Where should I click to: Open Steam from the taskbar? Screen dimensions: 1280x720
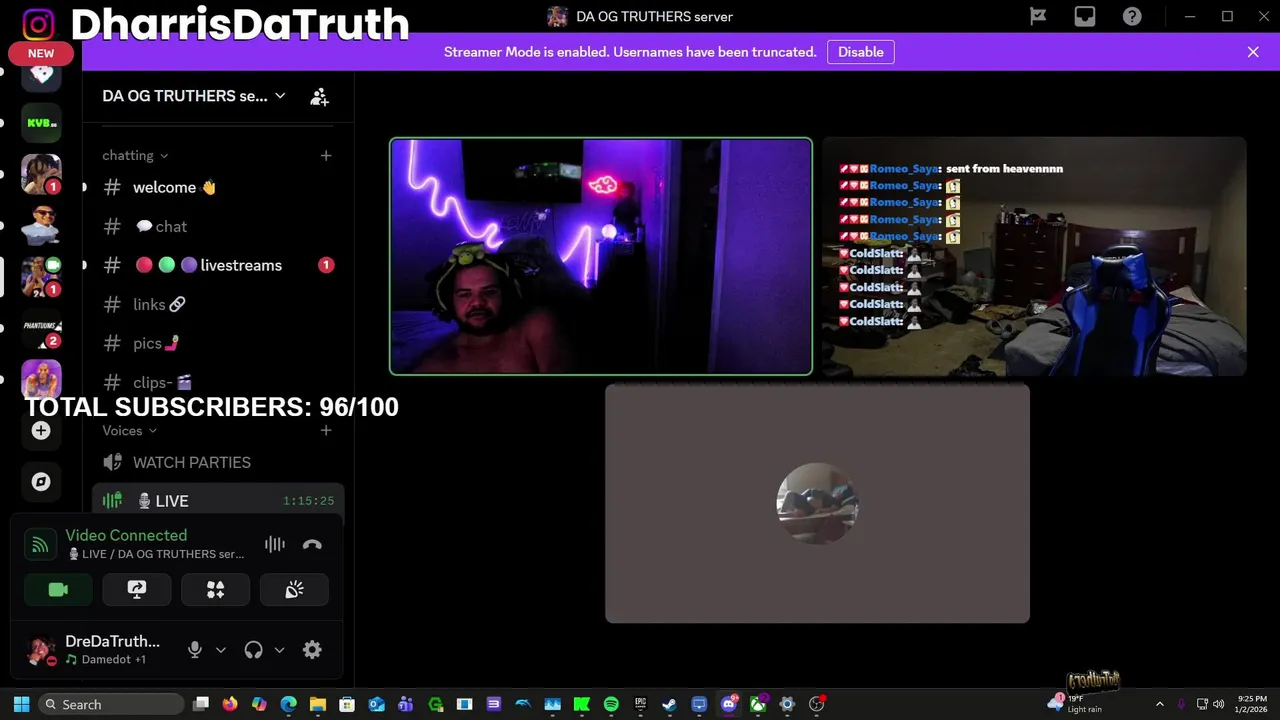coord(669,704)
